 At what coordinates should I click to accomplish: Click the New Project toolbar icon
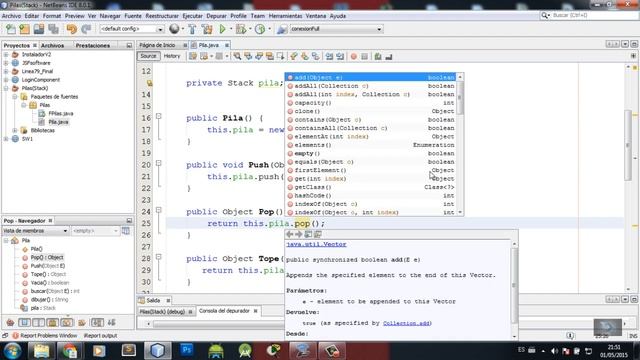25,29
